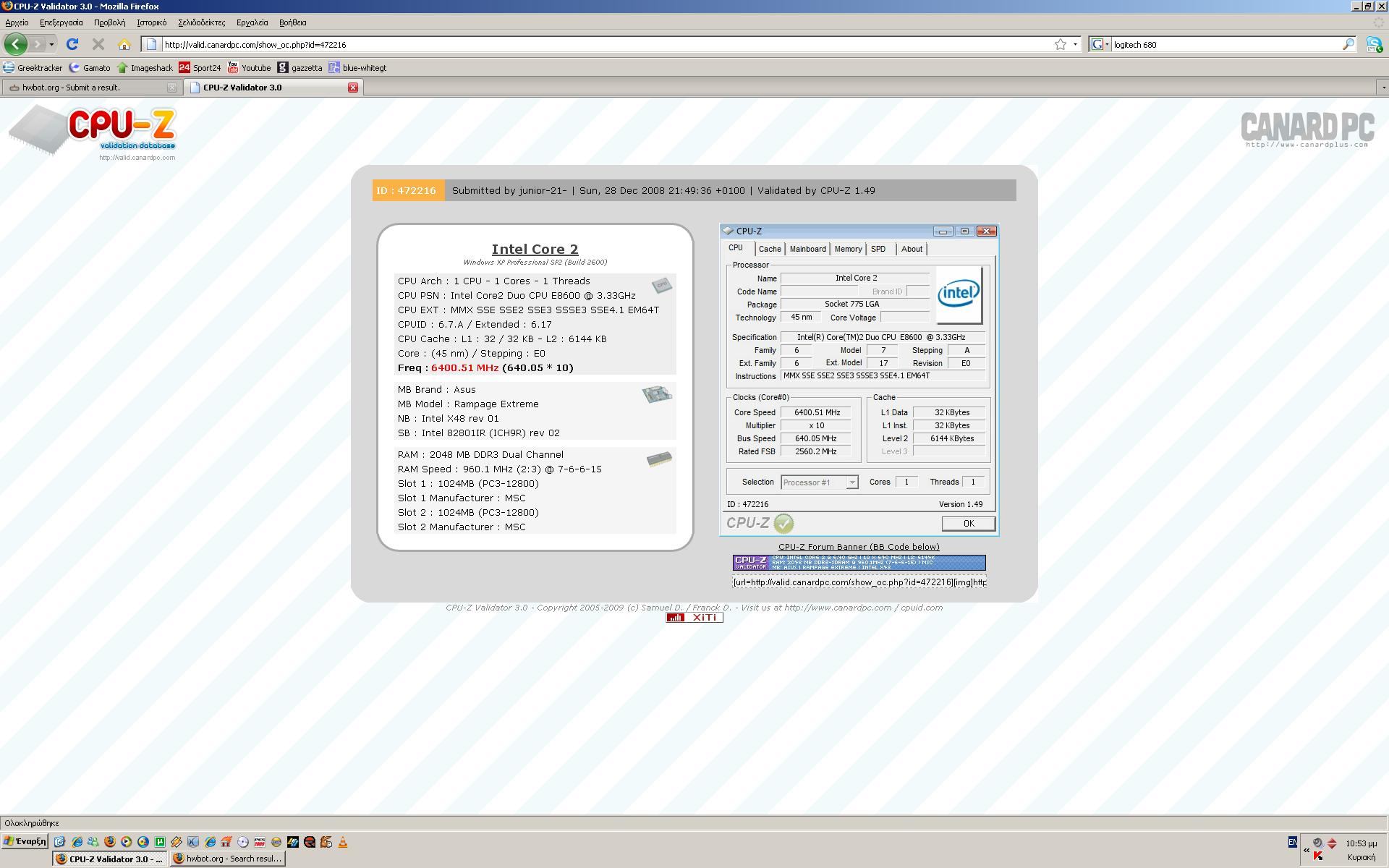Open the Ιστορικό menu
Viewport: 1389px width, 868px height.
[x=152, y=22]
